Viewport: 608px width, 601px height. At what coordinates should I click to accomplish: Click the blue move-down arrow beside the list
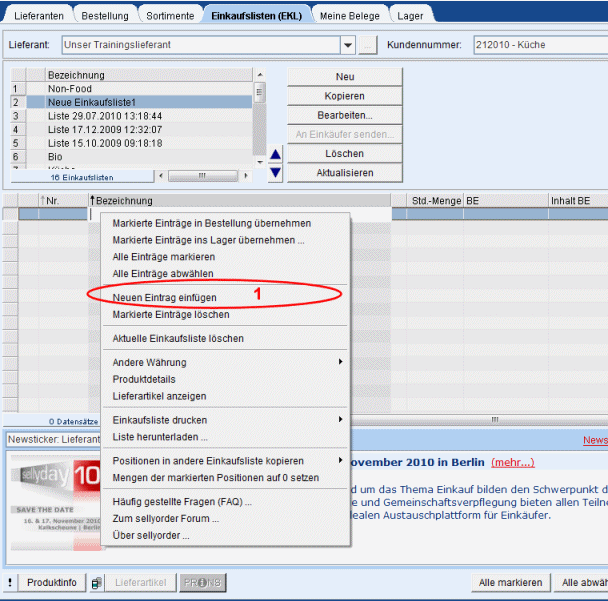click(x=276, y=173)
